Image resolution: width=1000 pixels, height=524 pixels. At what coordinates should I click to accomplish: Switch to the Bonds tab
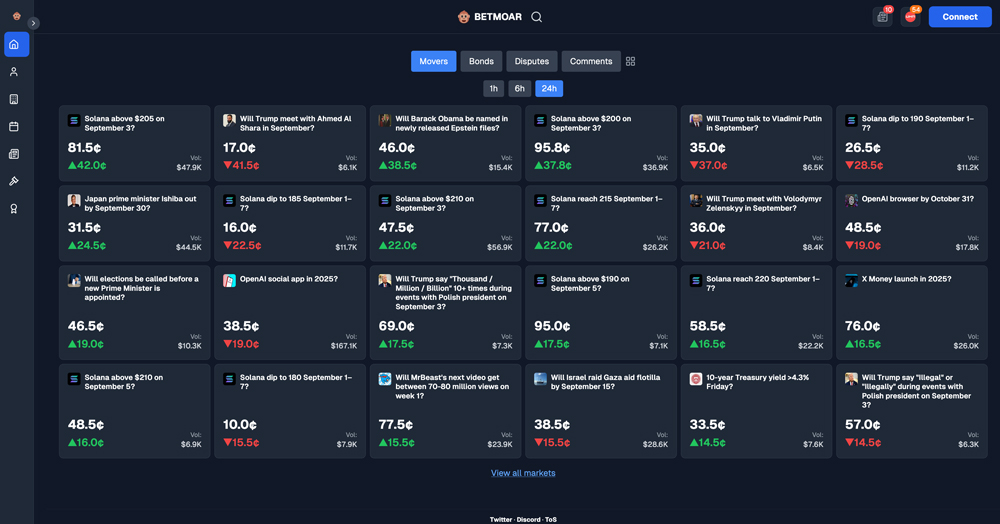click(481, 62)
